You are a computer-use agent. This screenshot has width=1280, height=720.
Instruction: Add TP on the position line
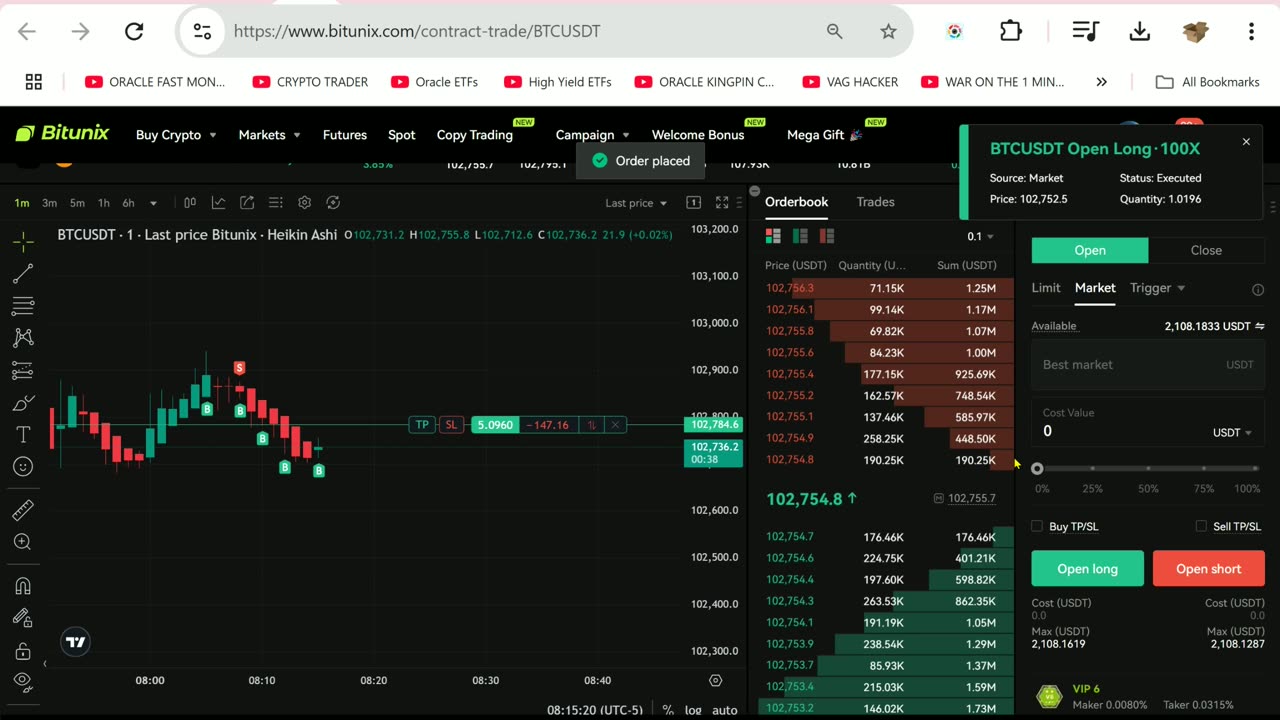tap(422, 425)
